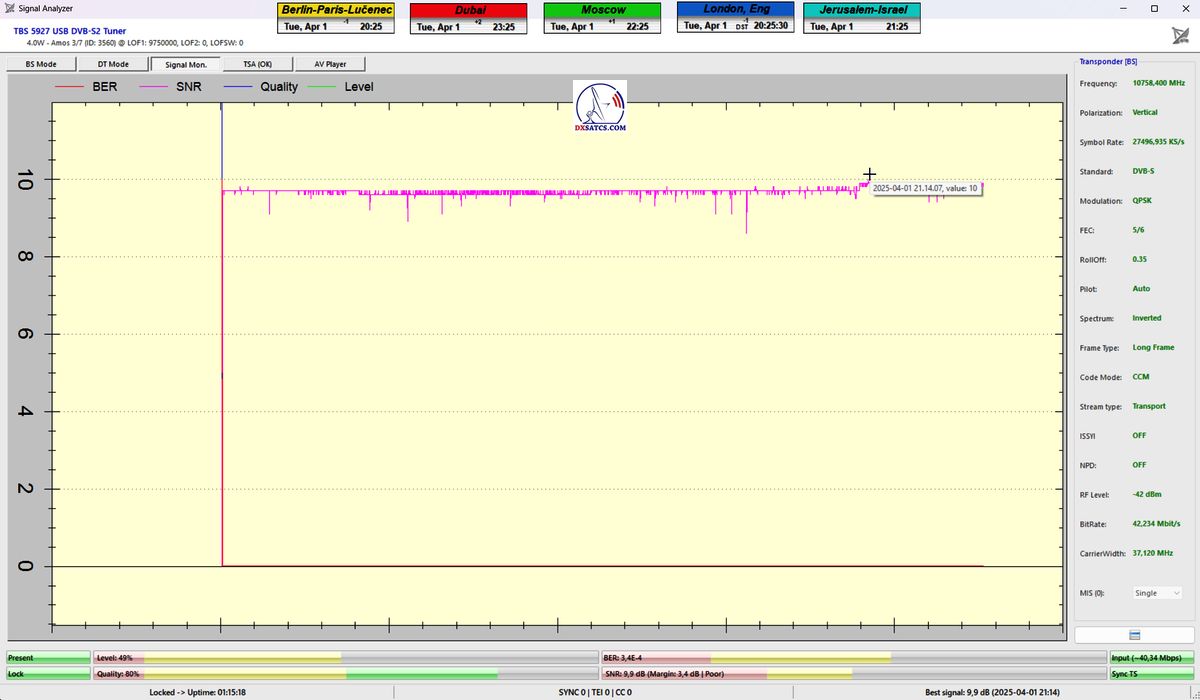The width and height of the screenshot is (1200, 700).
Task: Click the small panel icon button below MIS
Action: coord(1134,635)
